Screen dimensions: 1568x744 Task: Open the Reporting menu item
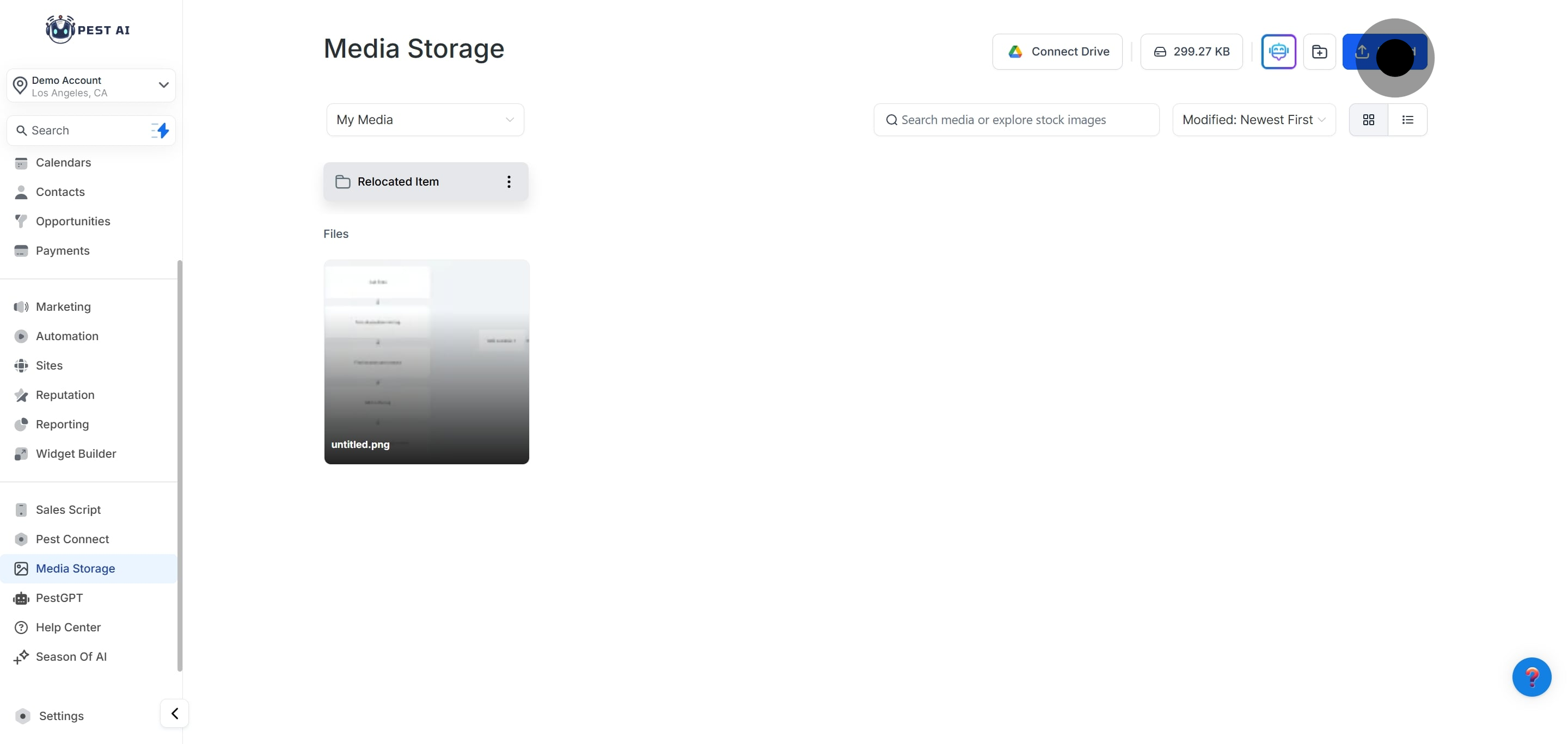62,424
